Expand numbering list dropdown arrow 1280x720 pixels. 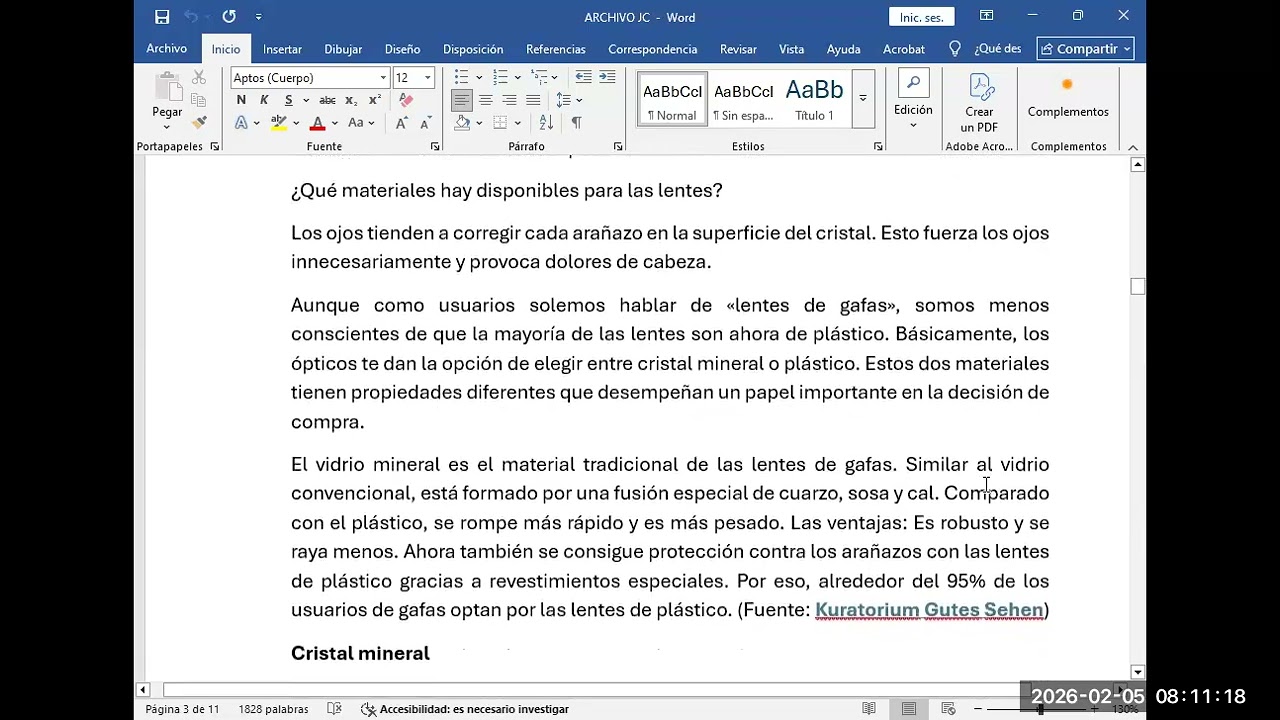(517, 77)
